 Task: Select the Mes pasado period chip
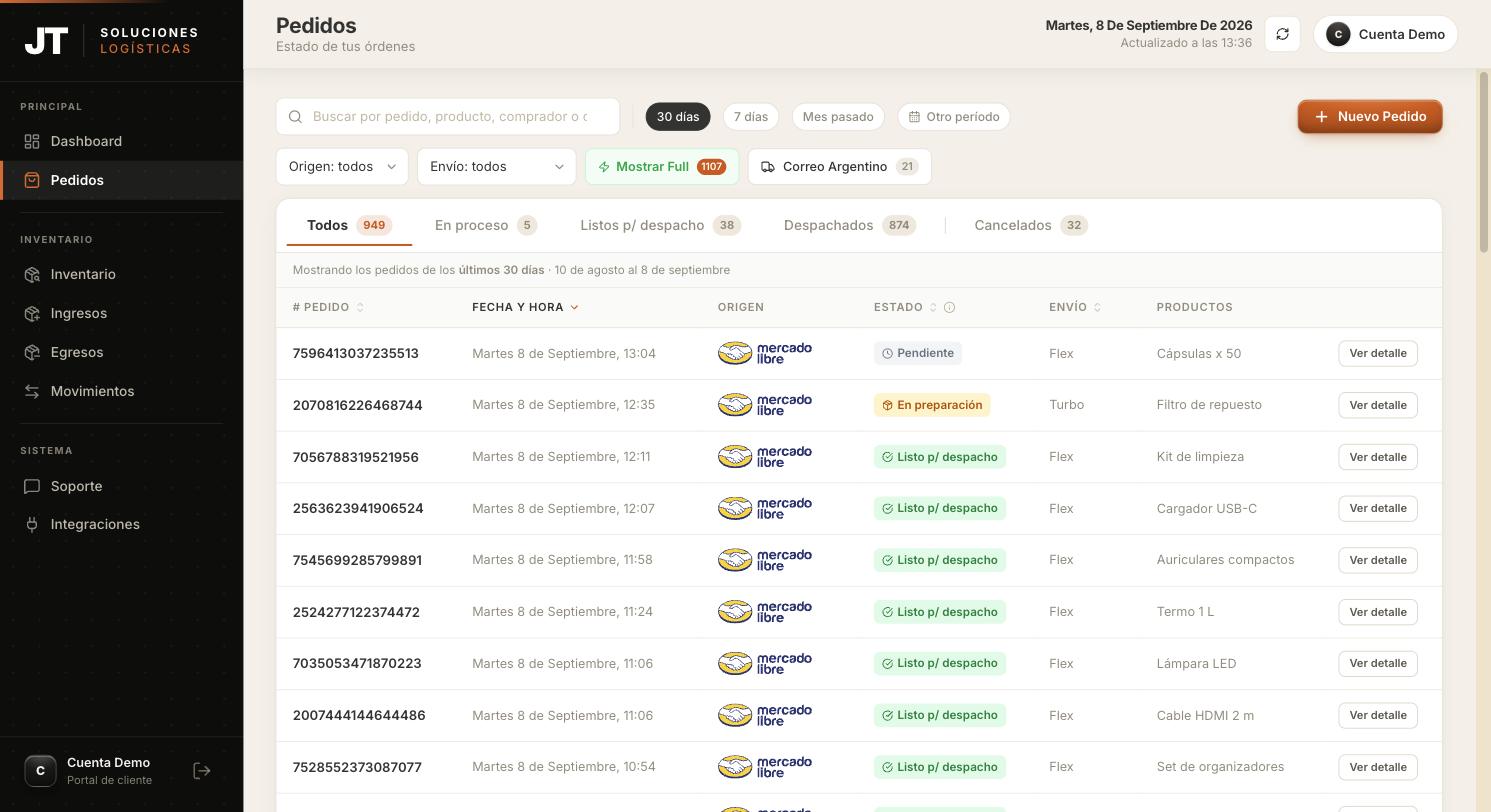tap(838, 117)
